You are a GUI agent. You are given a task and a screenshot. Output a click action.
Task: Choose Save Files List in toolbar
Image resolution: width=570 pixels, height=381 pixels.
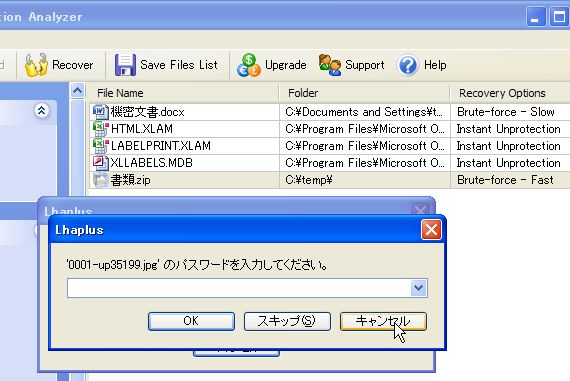(x=179, y=65)
